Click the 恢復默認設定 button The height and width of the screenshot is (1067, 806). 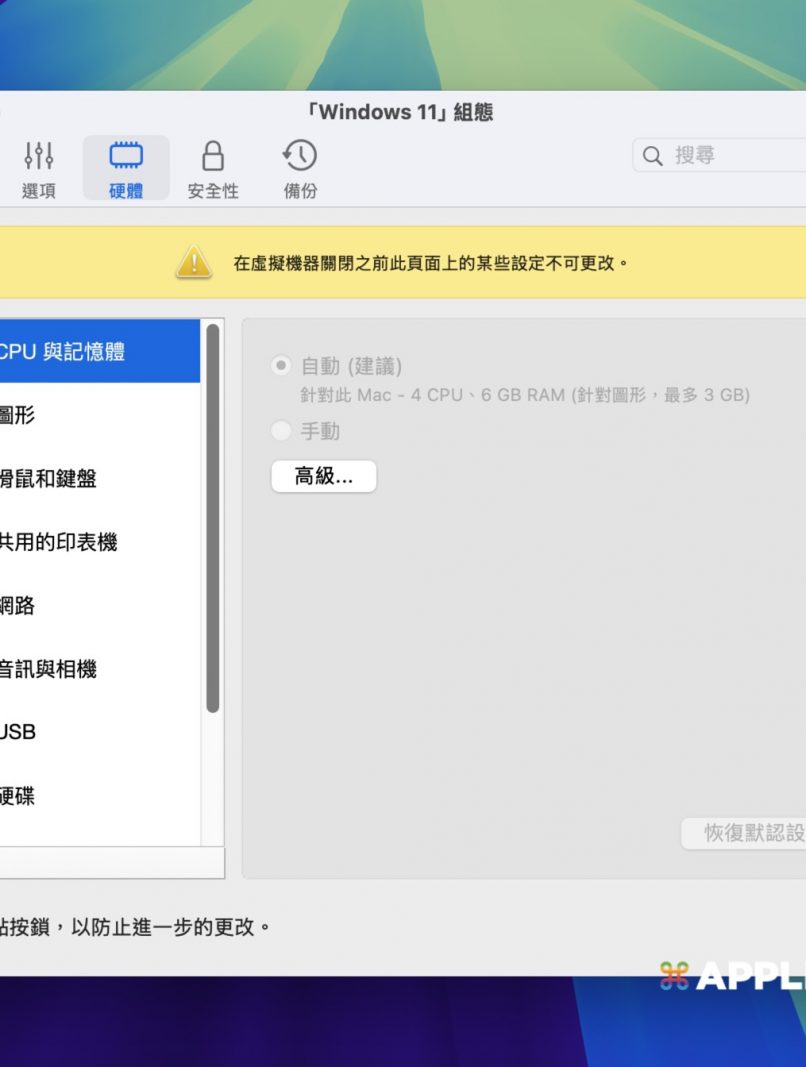point(745,833)
